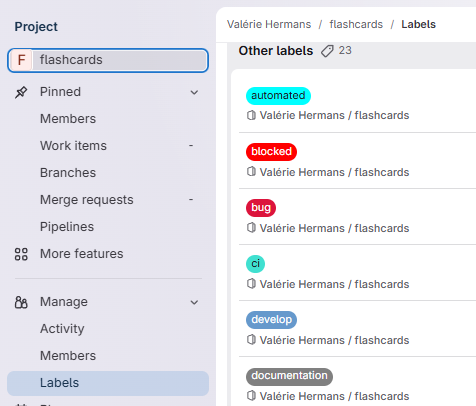The image size is (476, 406).
Task: Click the label tag count icon
Action: coord(327,51)
